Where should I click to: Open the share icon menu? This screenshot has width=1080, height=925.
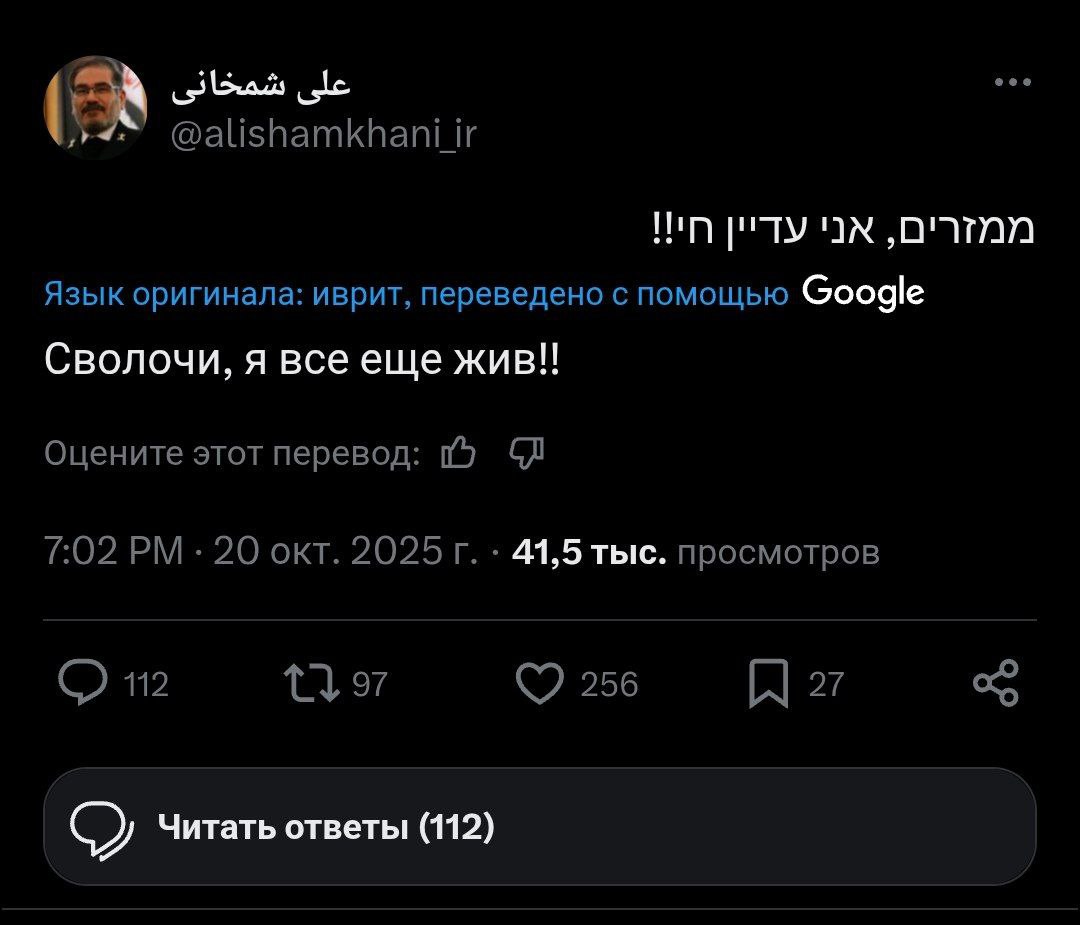[996, 684]
